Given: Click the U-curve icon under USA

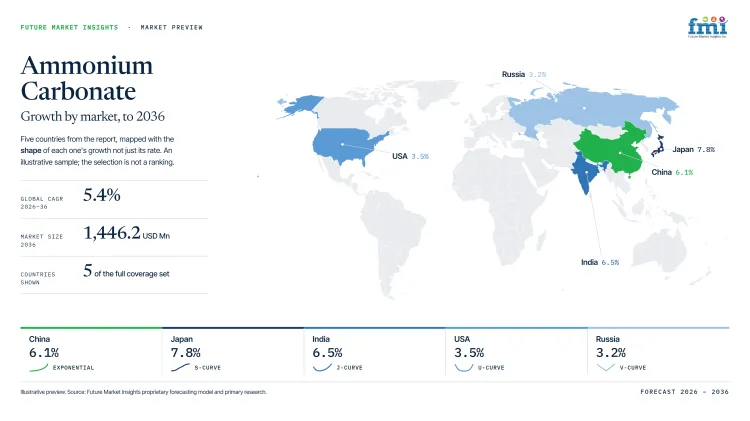Looking at the screenshot, I should (463, 367).
